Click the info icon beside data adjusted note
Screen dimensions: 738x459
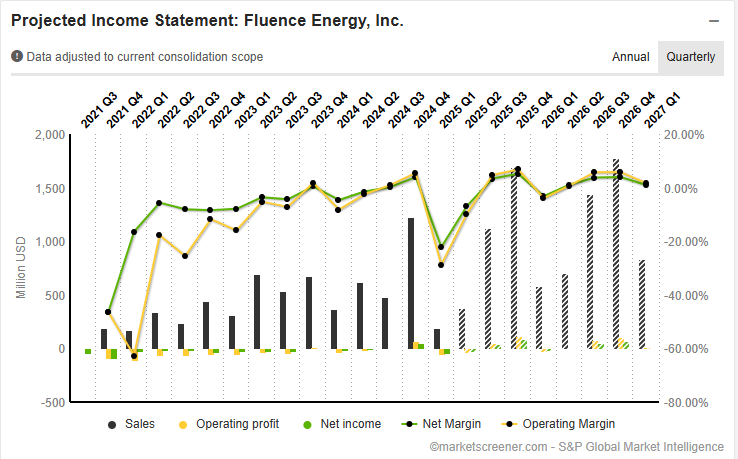coord(17,57)
